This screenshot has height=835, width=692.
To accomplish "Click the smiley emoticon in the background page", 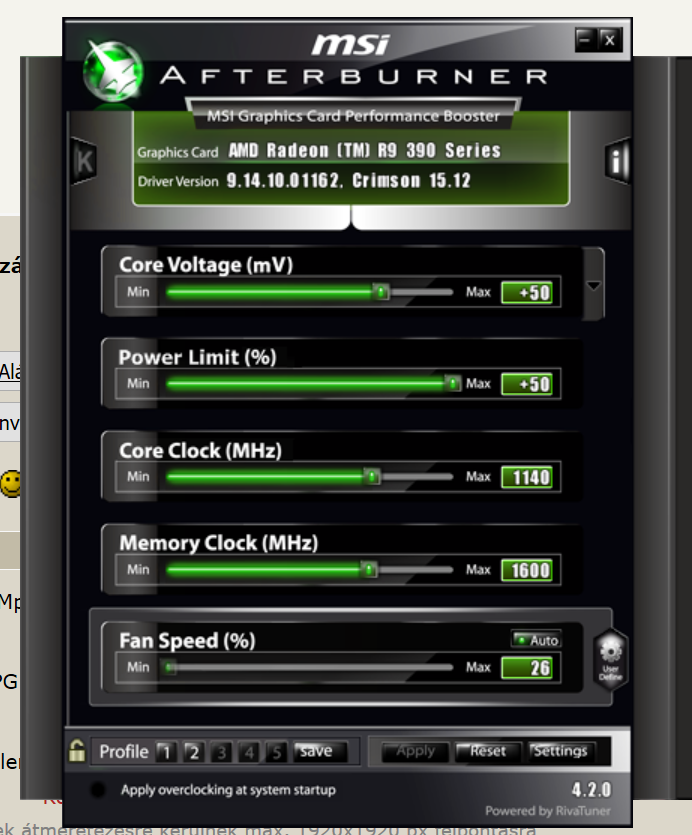I will point(10,484).
